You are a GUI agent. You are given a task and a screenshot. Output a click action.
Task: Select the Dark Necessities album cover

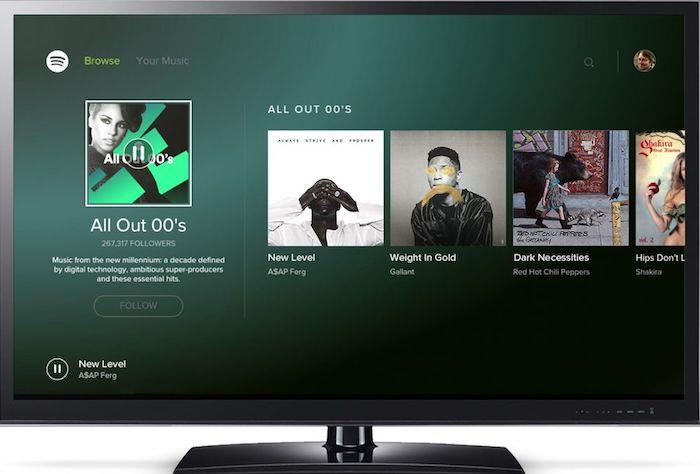click(x=571, y=188)
